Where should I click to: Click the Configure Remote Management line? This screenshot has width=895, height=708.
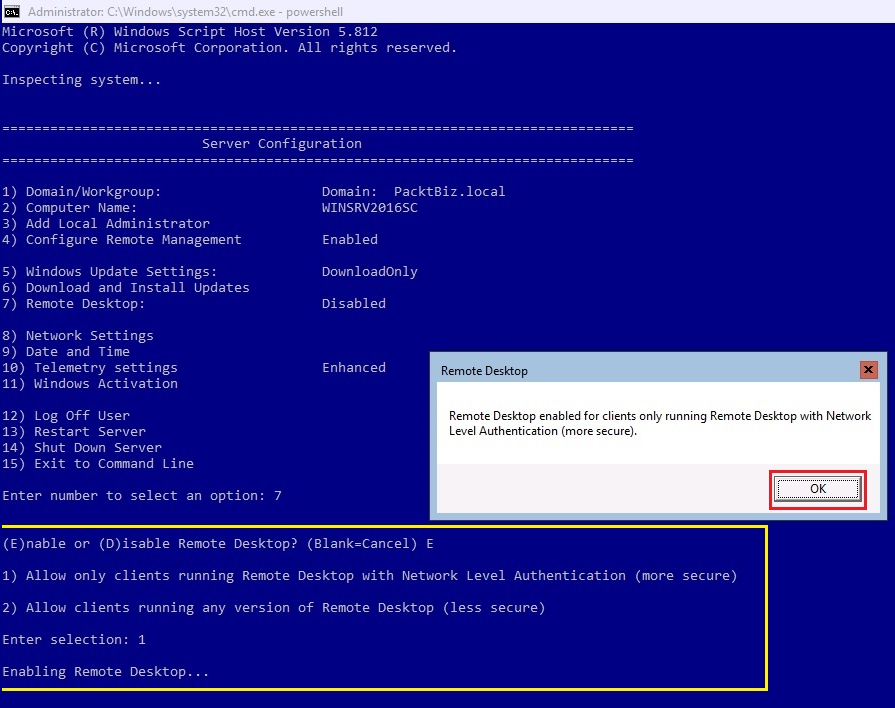[122, 239]
